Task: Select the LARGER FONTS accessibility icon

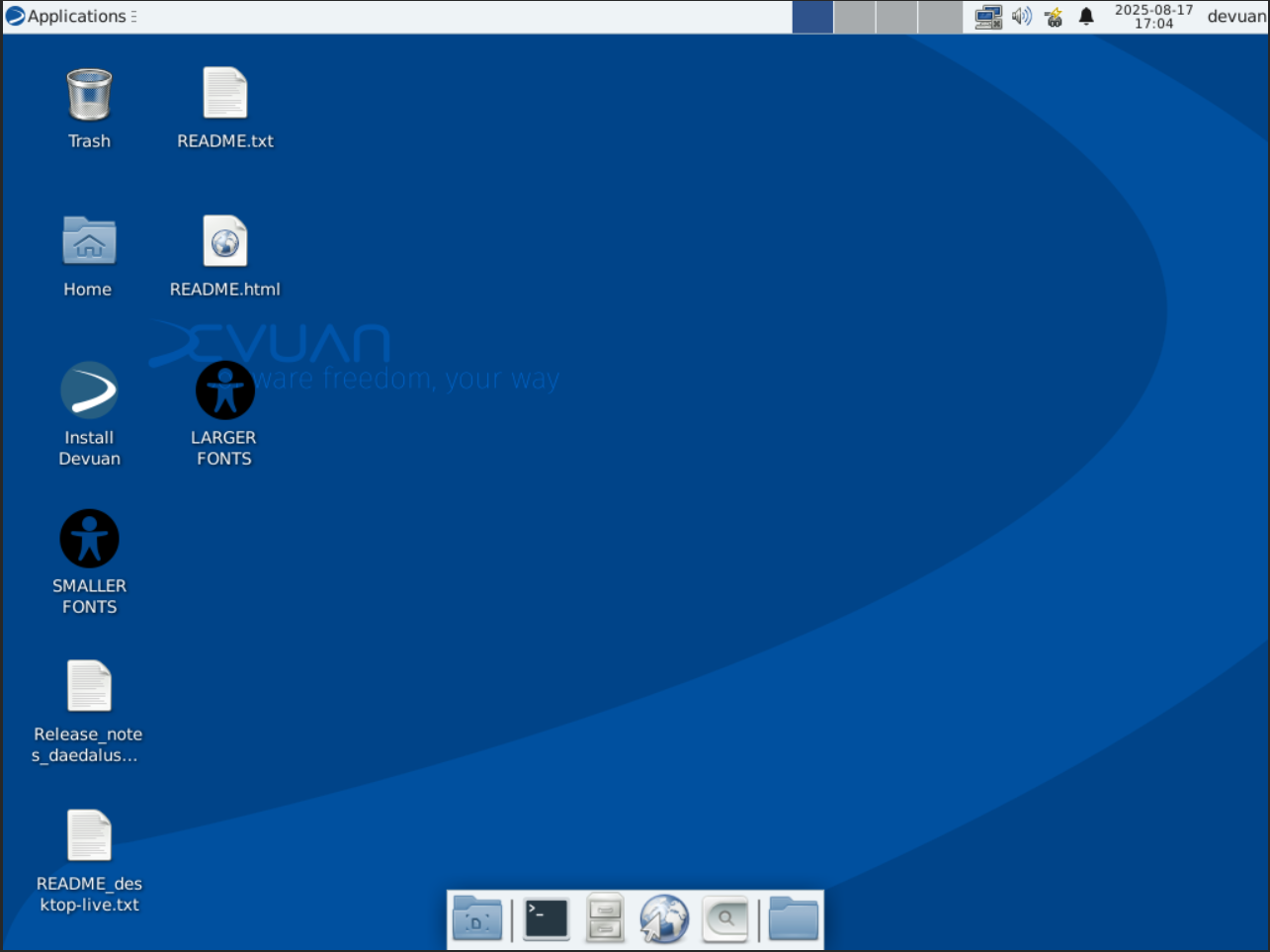Action: (x=224, y=391)
